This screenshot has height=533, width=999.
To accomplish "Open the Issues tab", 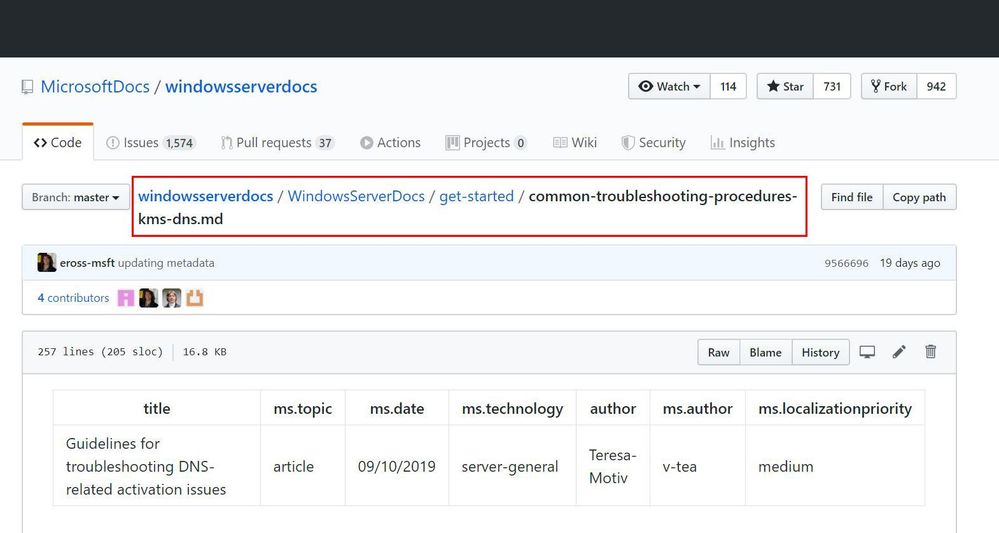I will point(150,143).
